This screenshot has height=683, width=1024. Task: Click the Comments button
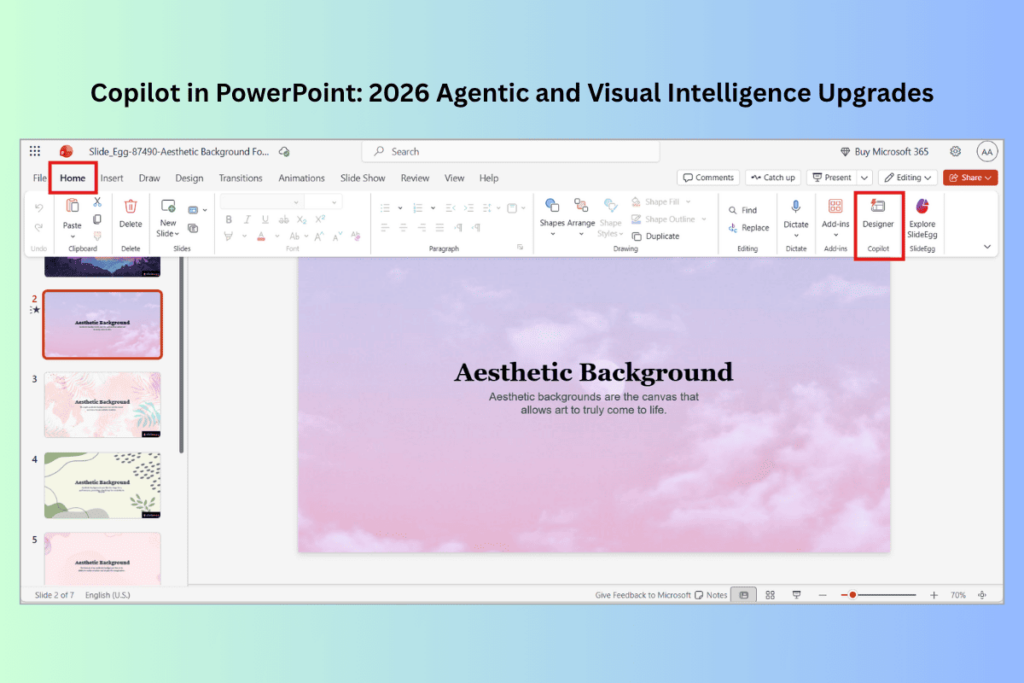pos(708,178)
